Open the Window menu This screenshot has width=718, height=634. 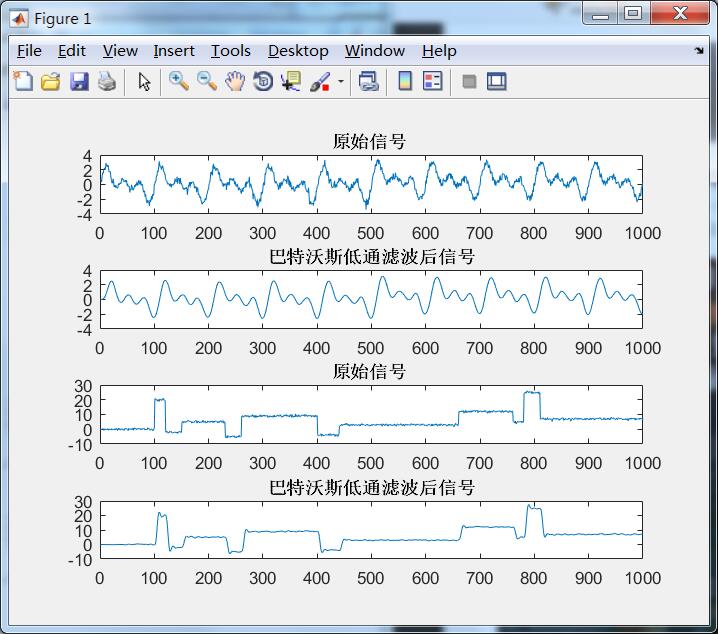click(x=375, y=51)
